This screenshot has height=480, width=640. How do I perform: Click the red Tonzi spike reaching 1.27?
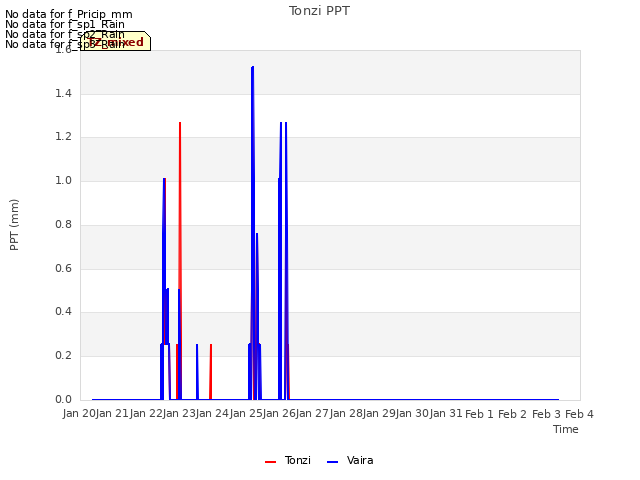point(180,124)
